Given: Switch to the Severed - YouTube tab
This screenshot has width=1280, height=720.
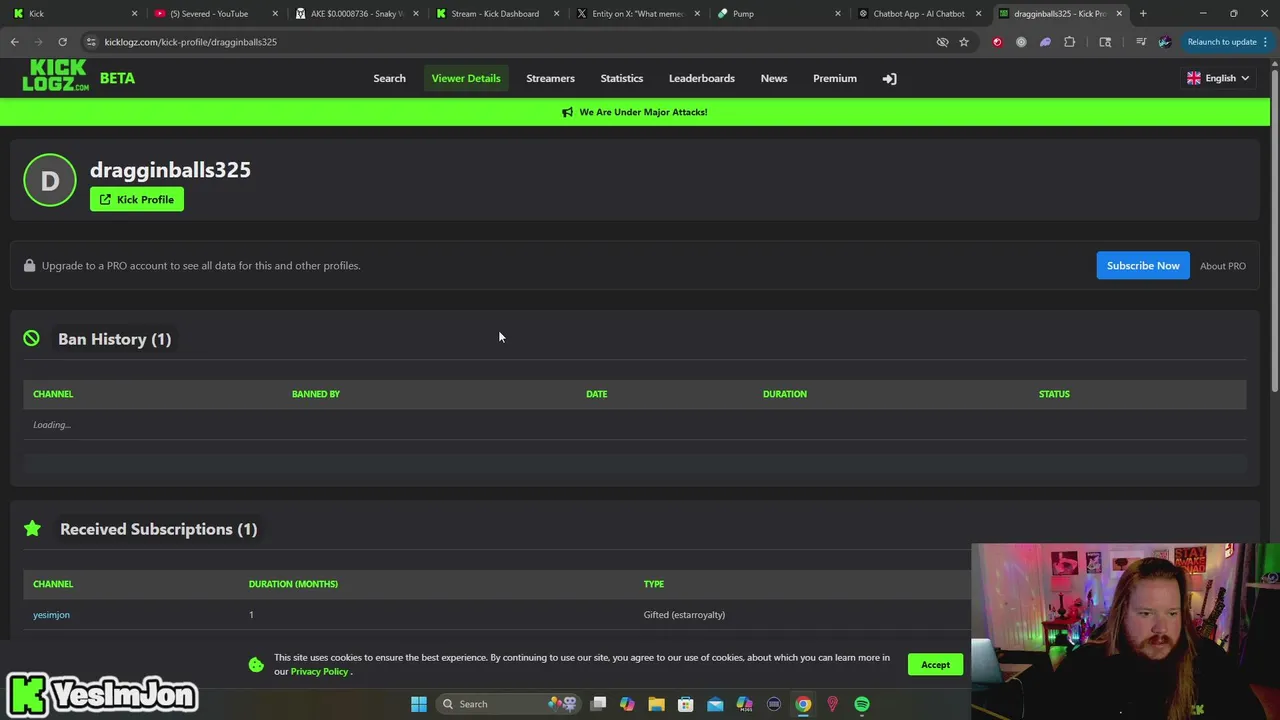Looking at the screenshot, I should [x=215, y=14].
